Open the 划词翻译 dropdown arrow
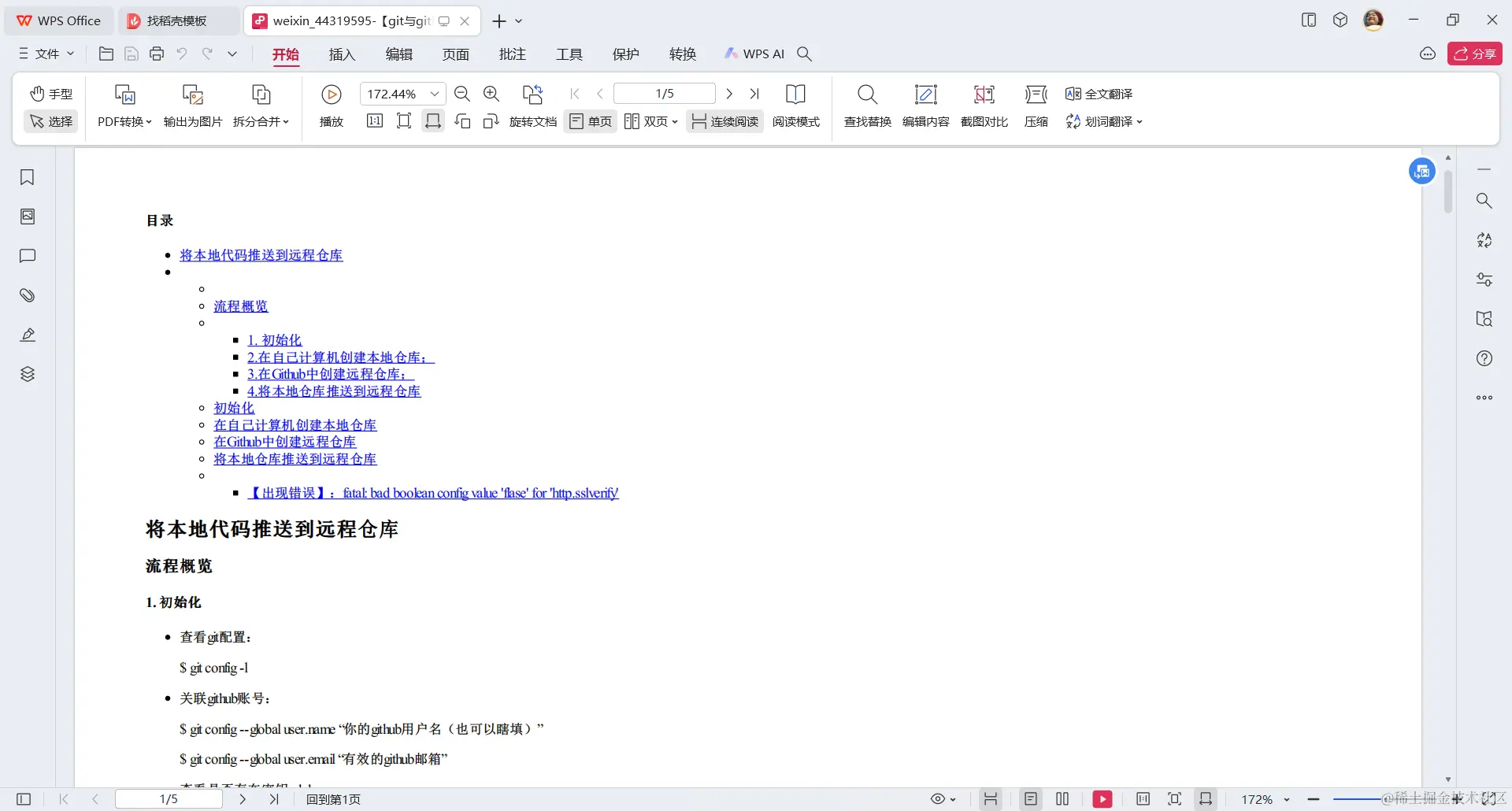 (1142, 121)
